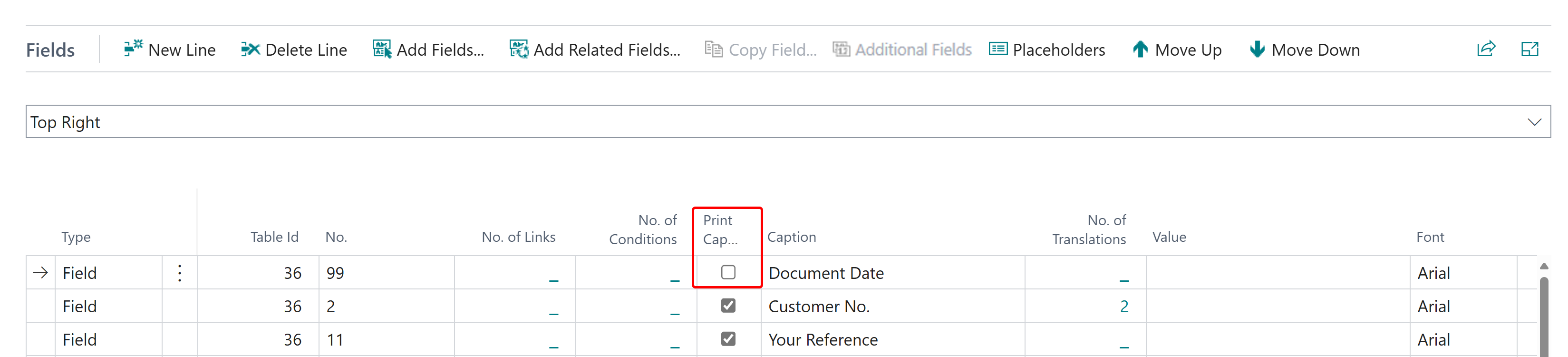Image resolution: width=1568 pixels, height=357 pixels.
Task: Open the Placeholders icon
Action: [997, 49]
